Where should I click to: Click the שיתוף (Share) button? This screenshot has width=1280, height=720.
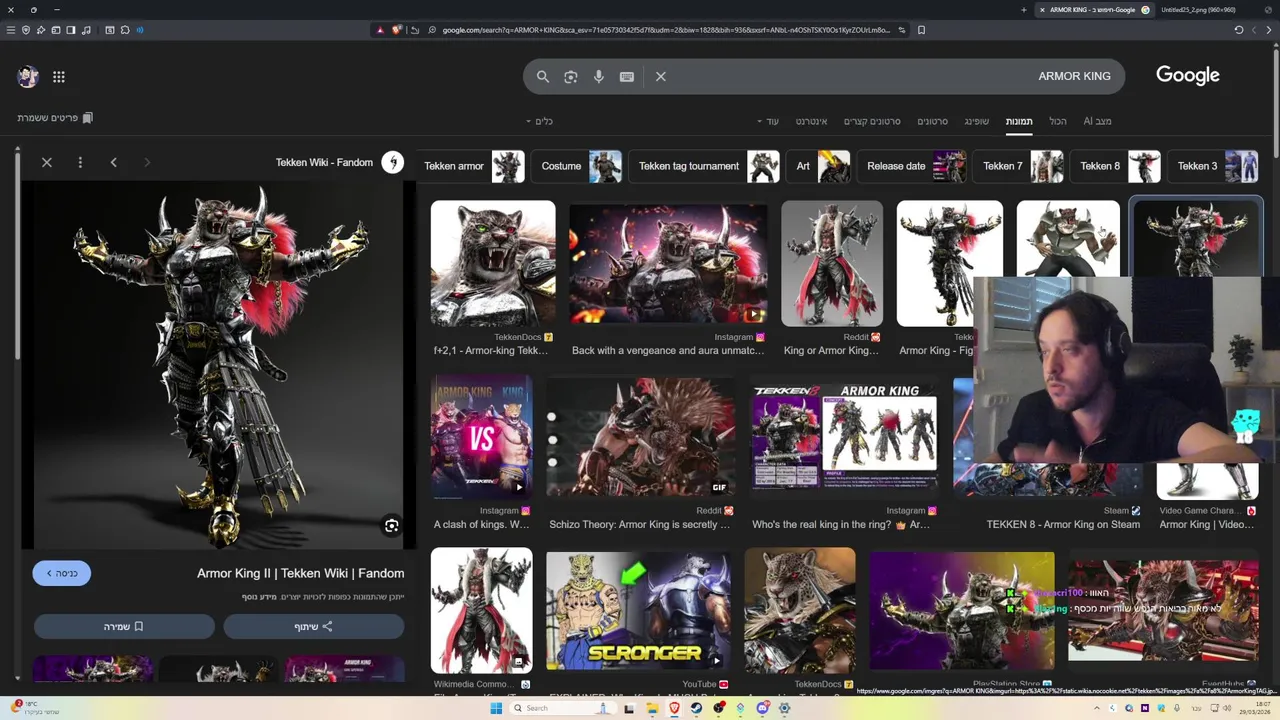[x=314, y=627]
